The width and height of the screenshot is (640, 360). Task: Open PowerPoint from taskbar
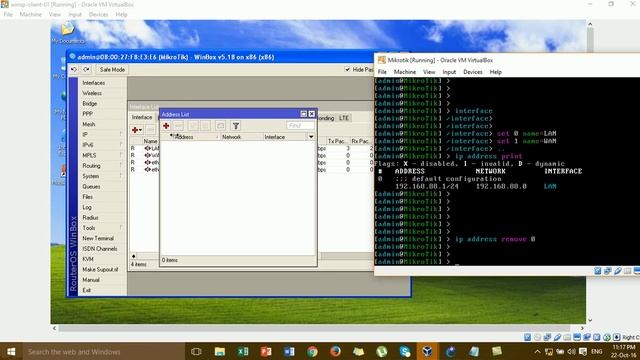tap(266, 351)
